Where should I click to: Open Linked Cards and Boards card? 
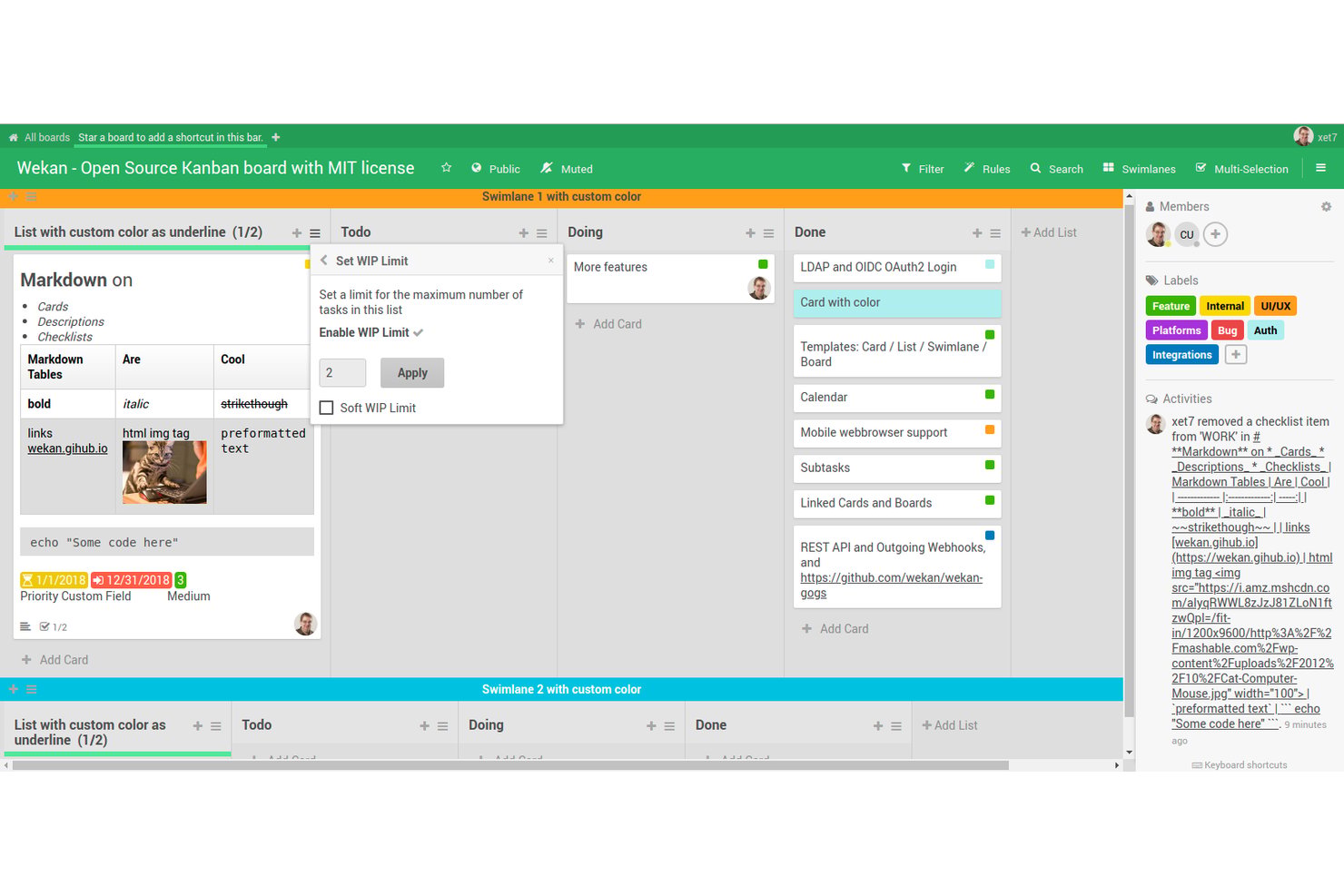pyautogui.click(x=897, y=504)
